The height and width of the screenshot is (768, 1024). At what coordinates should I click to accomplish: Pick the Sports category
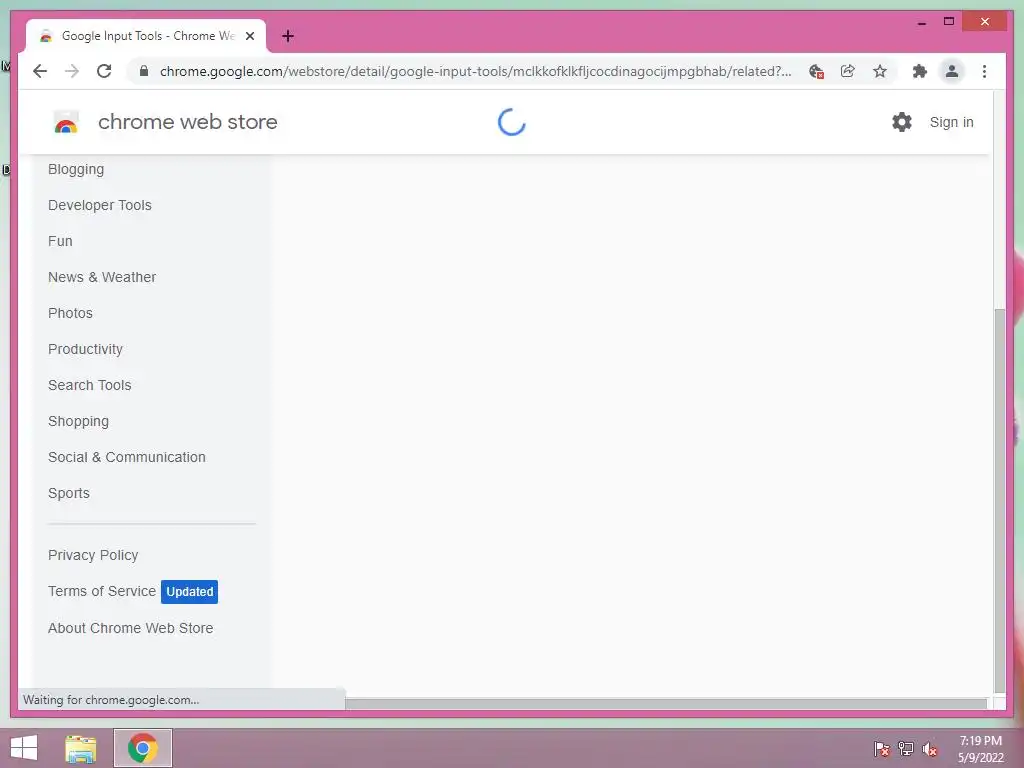coord(69,493)
